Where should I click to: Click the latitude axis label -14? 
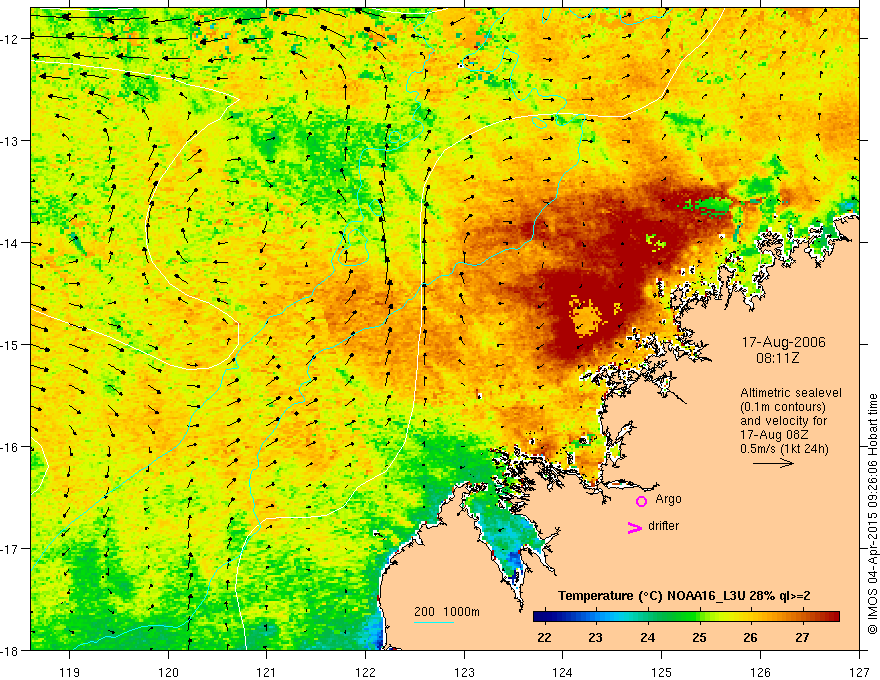coord(10,243)
